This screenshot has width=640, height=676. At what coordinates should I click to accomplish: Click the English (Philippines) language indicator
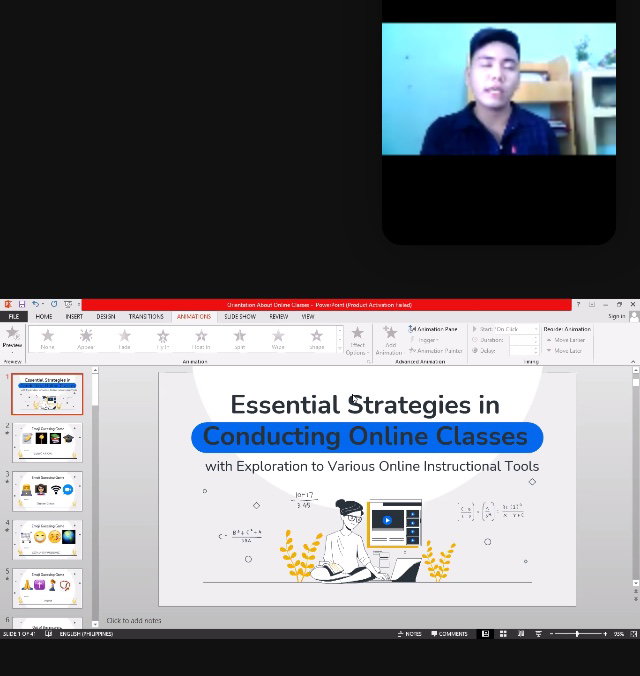[86, 634]
